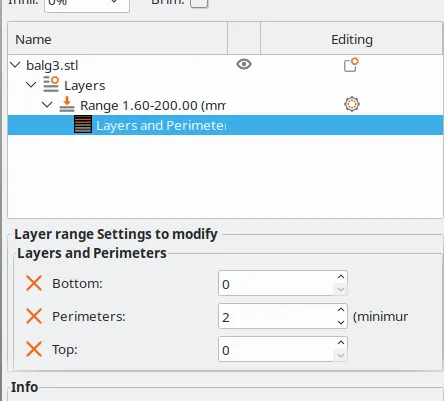Remove the Bottom setting with its X icon

pos(34,283)
